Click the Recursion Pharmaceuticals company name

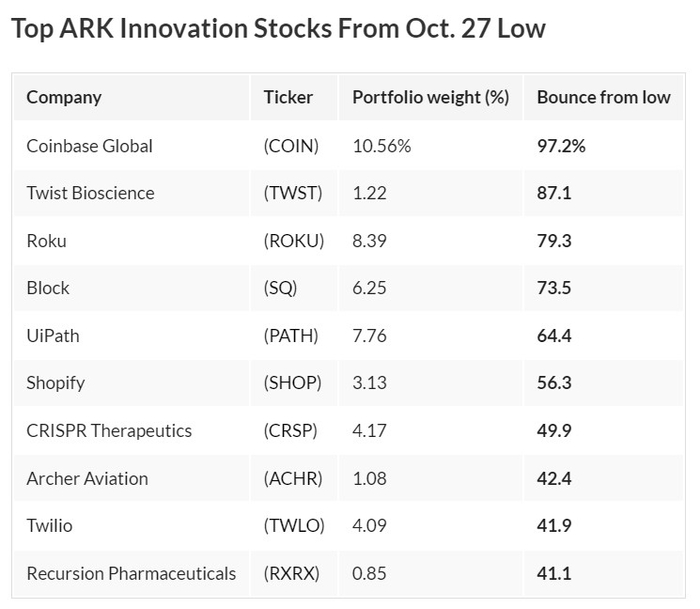[x=131, y=573]
